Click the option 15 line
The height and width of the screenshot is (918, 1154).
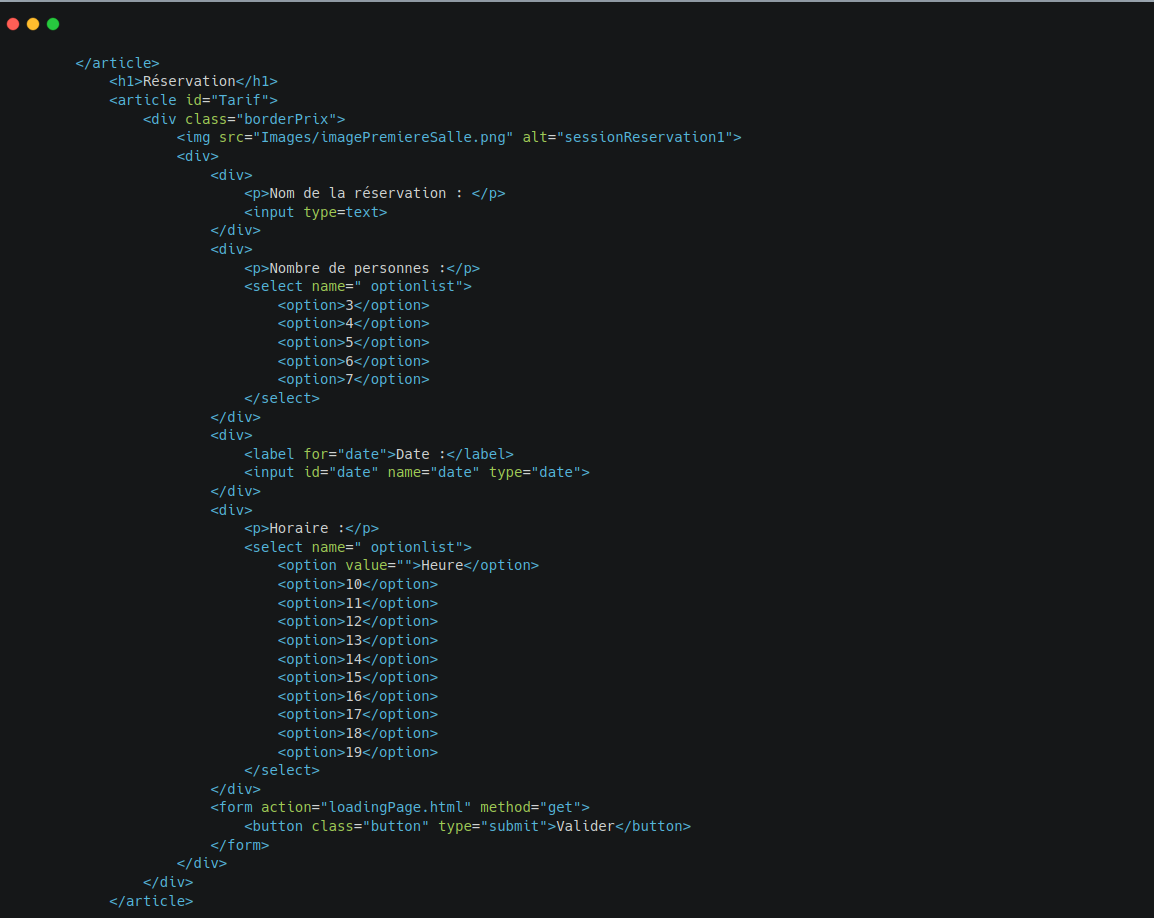point(358,678)
